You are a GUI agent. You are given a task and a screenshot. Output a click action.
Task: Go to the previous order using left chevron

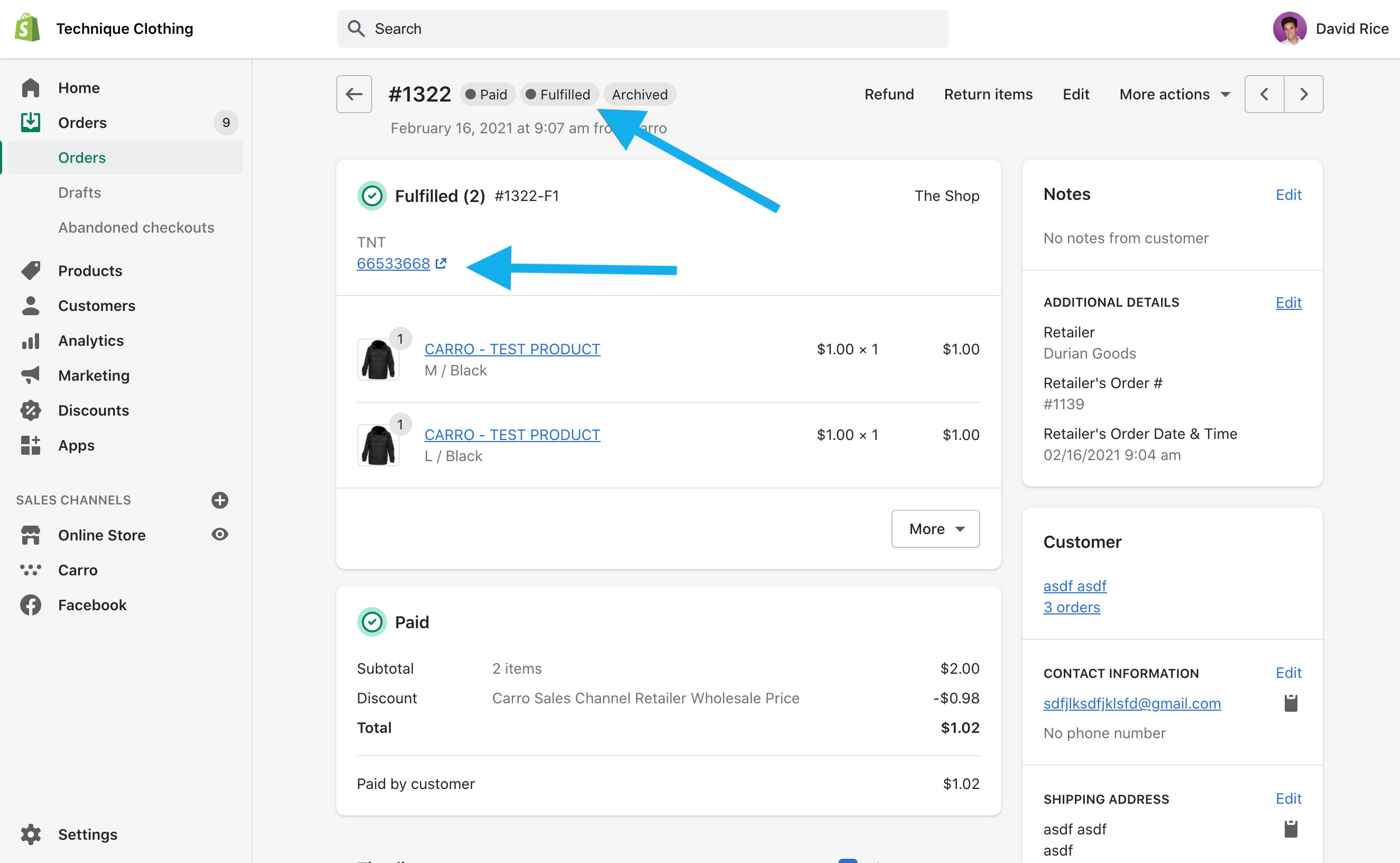point(1264,94)
